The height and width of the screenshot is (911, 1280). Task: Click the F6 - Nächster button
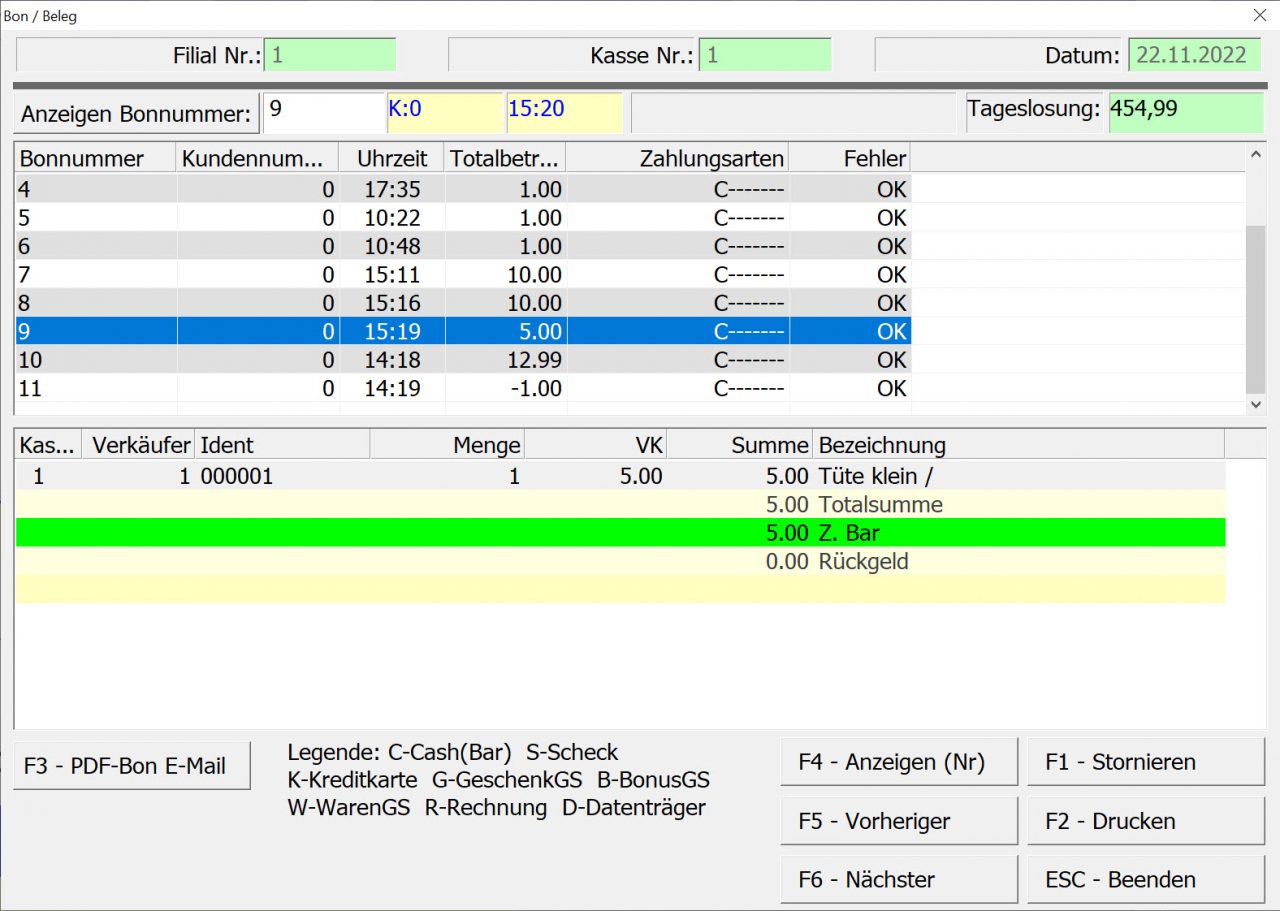897,879
